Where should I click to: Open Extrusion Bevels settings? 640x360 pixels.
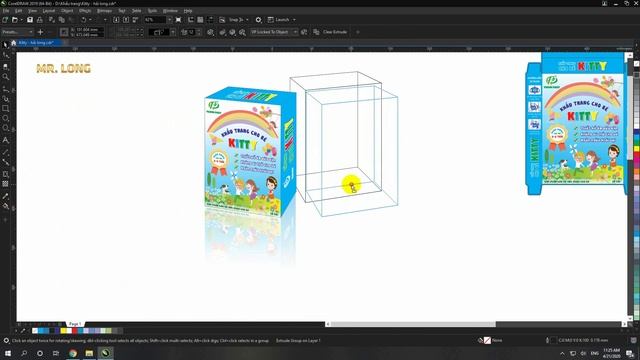232,32
